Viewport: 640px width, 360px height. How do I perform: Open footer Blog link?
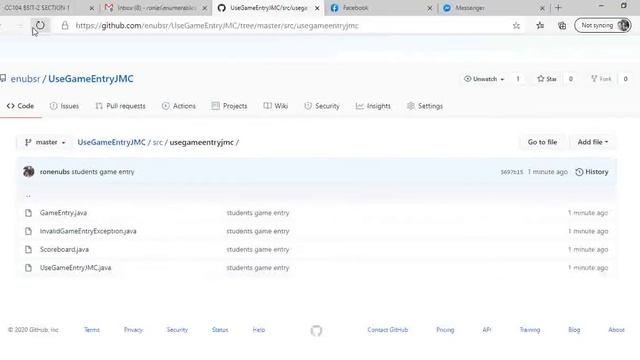click(574, 330)
